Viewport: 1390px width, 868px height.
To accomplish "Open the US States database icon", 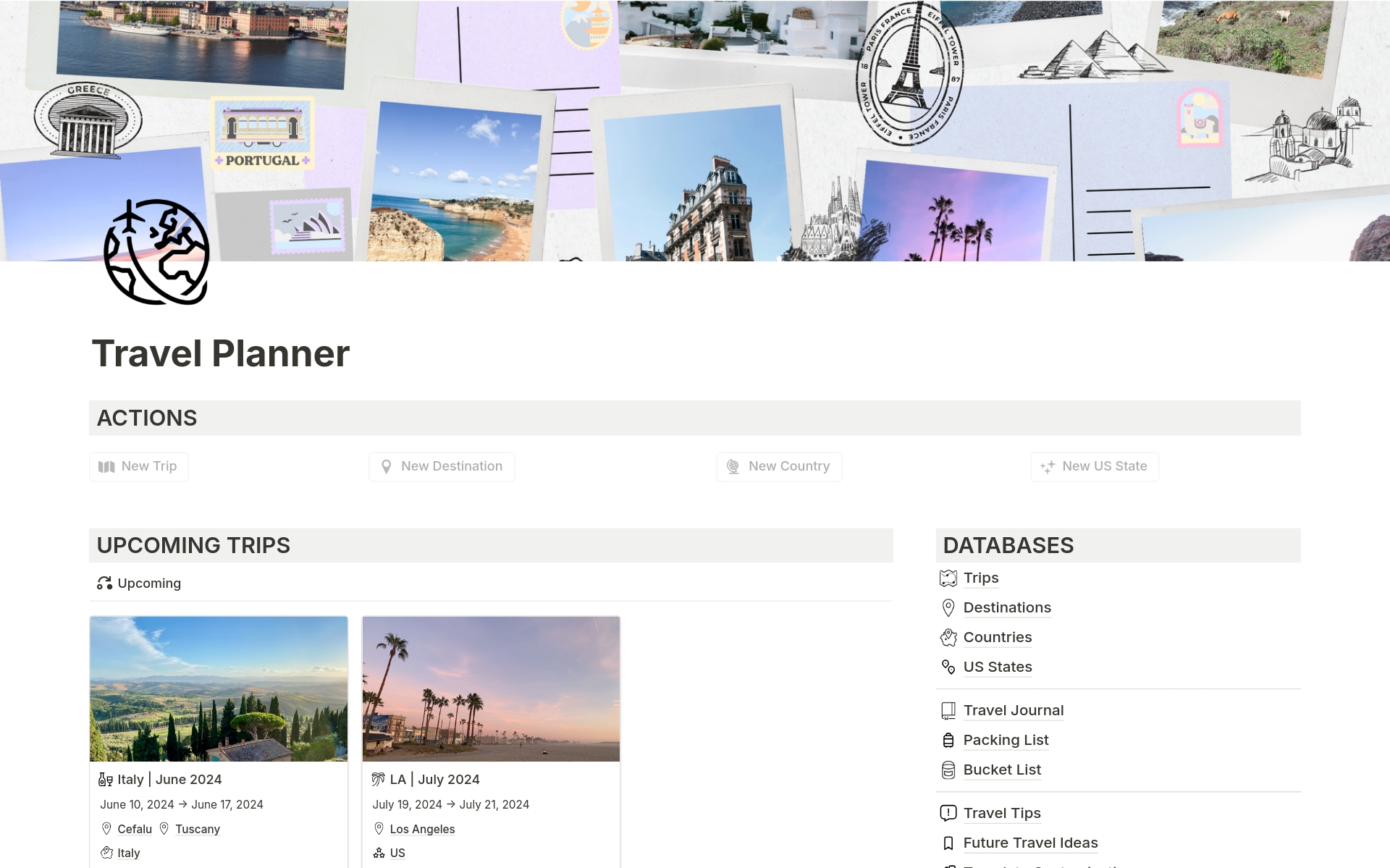I will 947,666.
